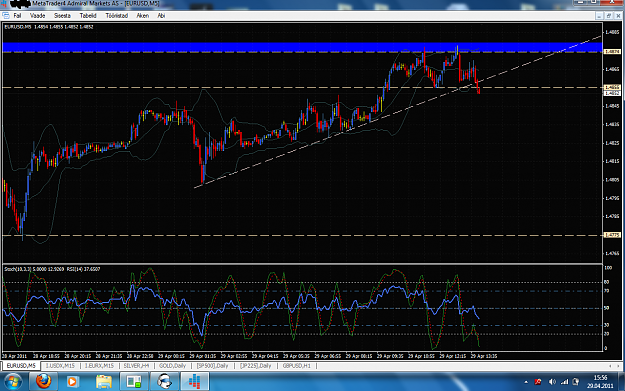Open the Vaade menu
Screen dimensions: 625x391
click(x=37, y=16)
